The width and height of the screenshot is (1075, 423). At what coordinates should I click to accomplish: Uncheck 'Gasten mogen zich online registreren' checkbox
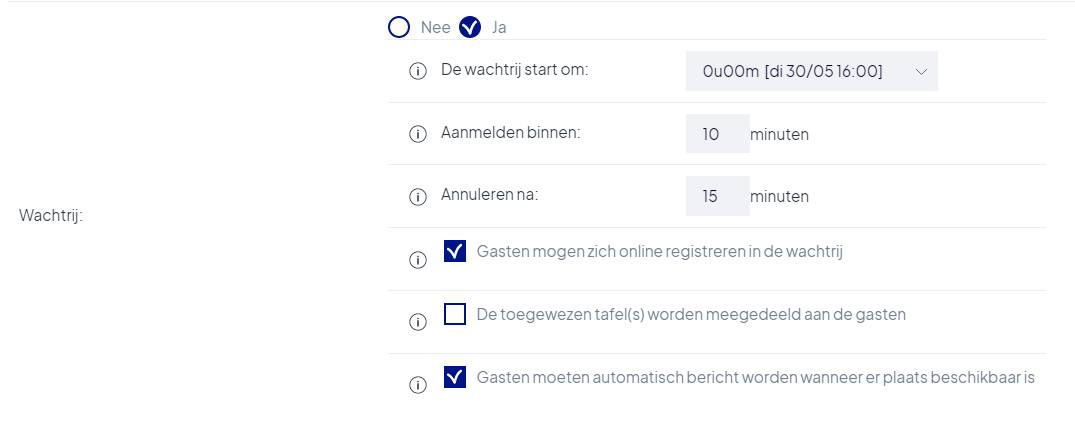(x=455, y=251)
